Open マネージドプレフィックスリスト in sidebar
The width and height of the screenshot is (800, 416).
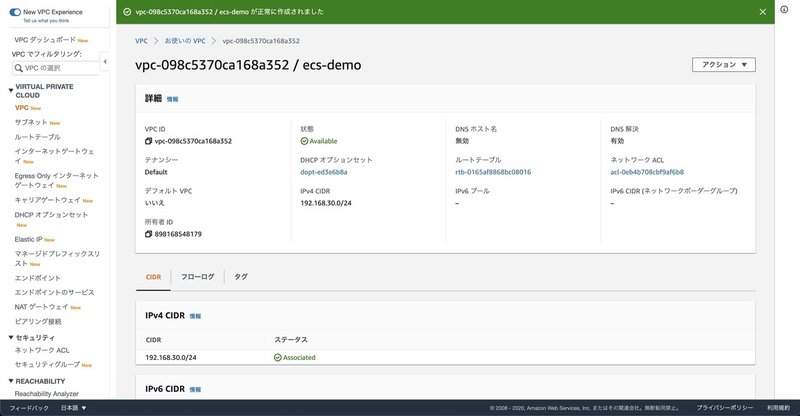click(x=57, y=258)
